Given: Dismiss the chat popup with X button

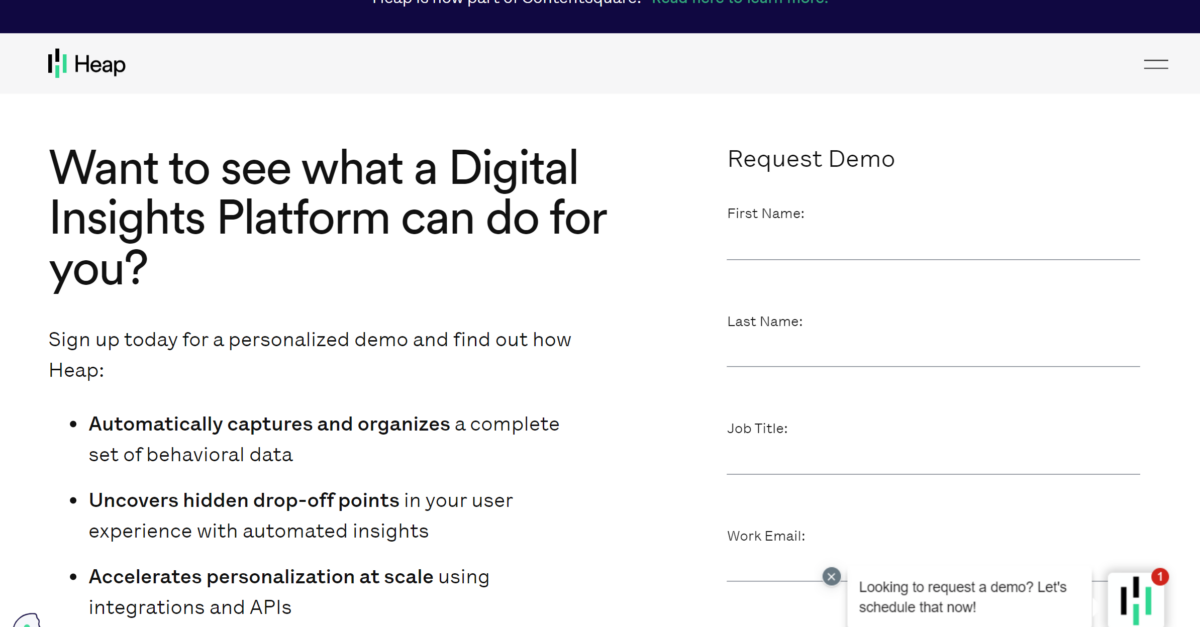Looking at the screenshot, I should (831, 576).
